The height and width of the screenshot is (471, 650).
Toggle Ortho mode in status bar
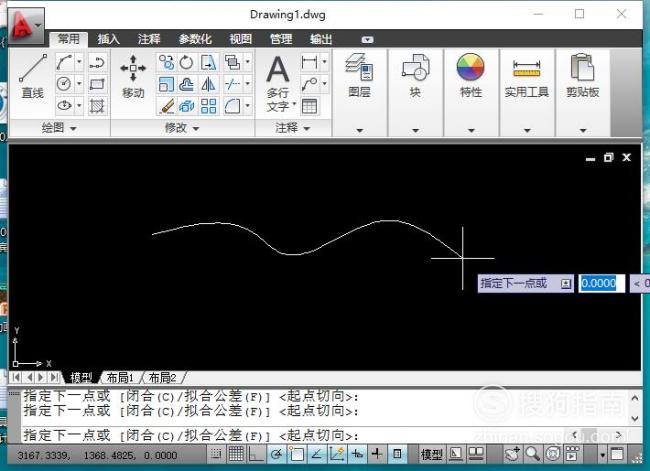(256, 454)
